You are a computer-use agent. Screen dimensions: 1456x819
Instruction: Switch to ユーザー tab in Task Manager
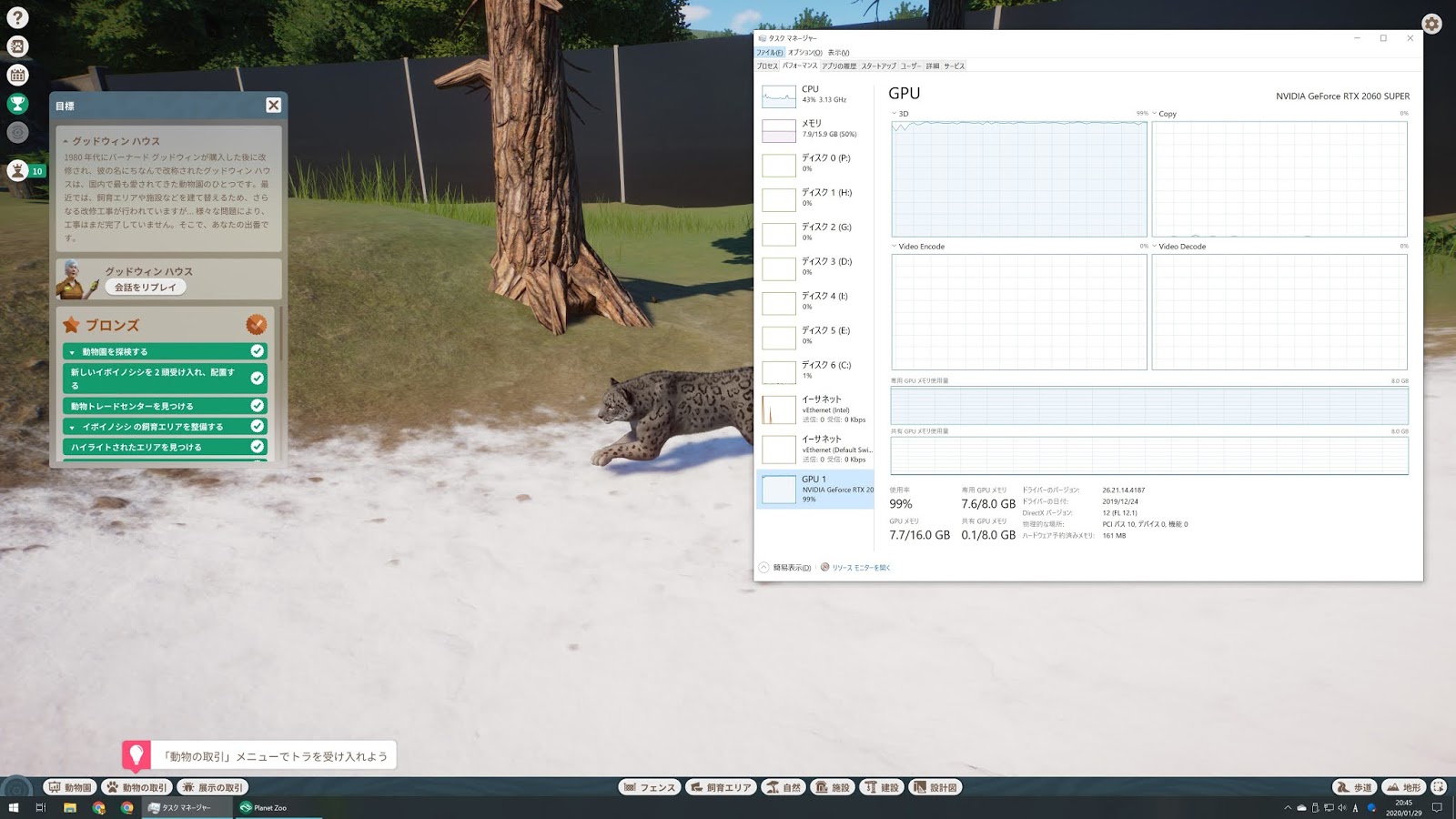click(x=911, y=66)
